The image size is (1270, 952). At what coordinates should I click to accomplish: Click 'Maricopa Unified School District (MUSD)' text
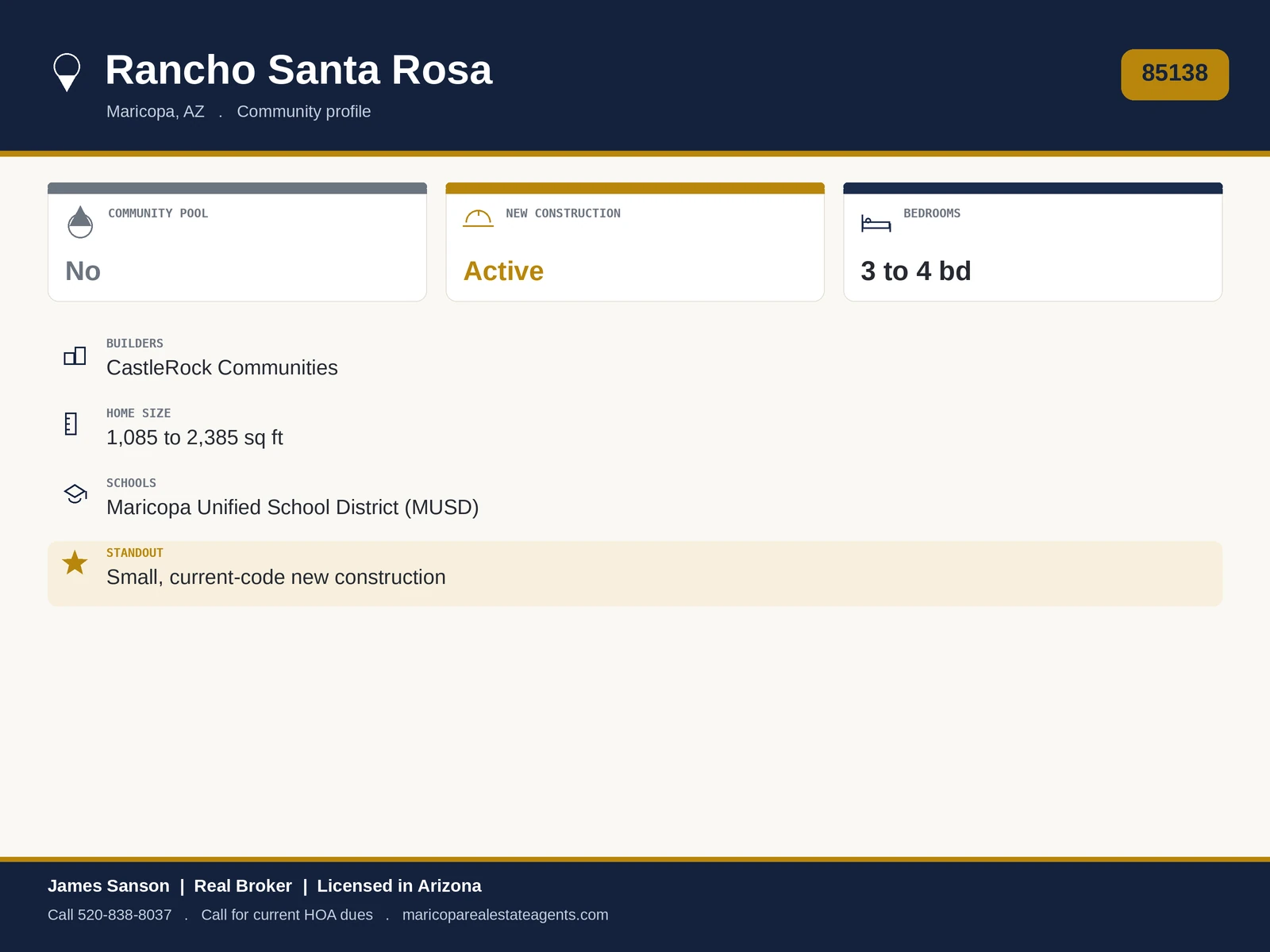coord(293,508)
